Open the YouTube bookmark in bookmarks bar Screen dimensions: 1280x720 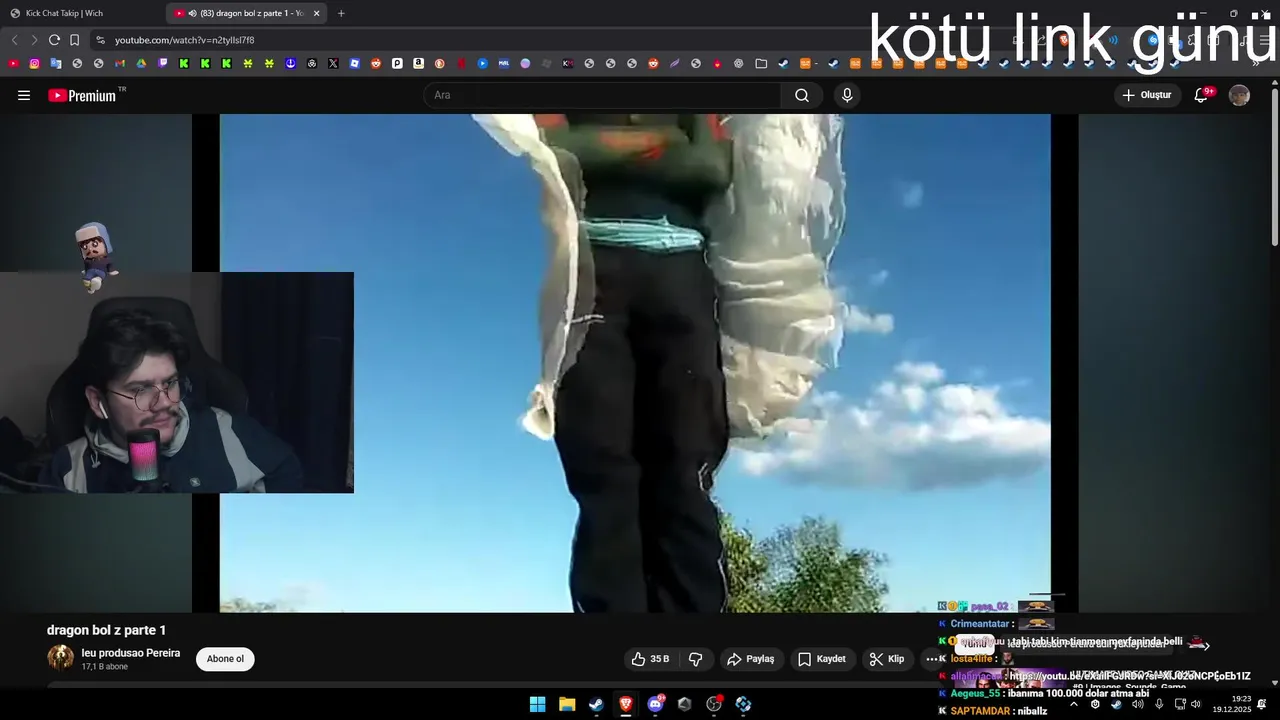pyautogui.click(x=13, y=63)
